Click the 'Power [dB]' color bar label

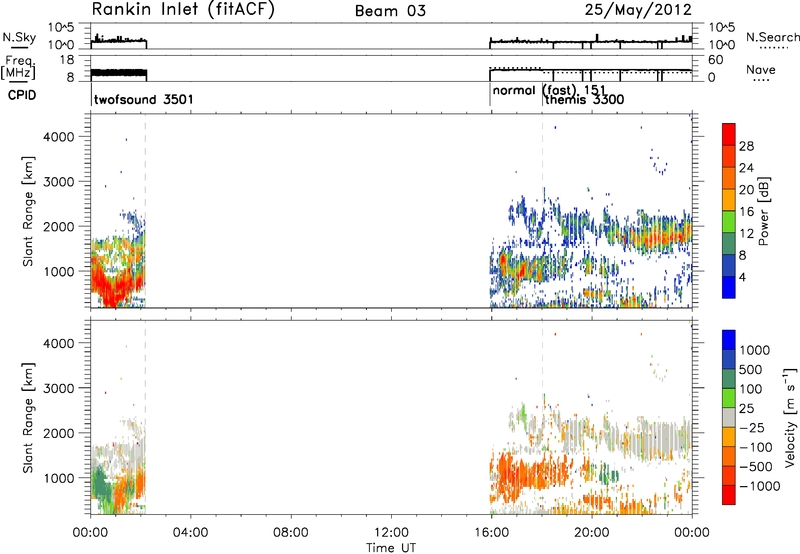pos(763,211)
